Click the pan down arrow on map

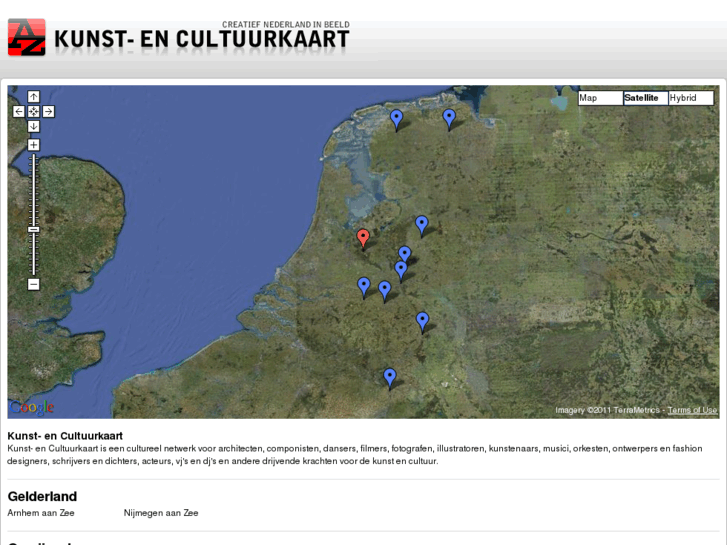[33, 126]
